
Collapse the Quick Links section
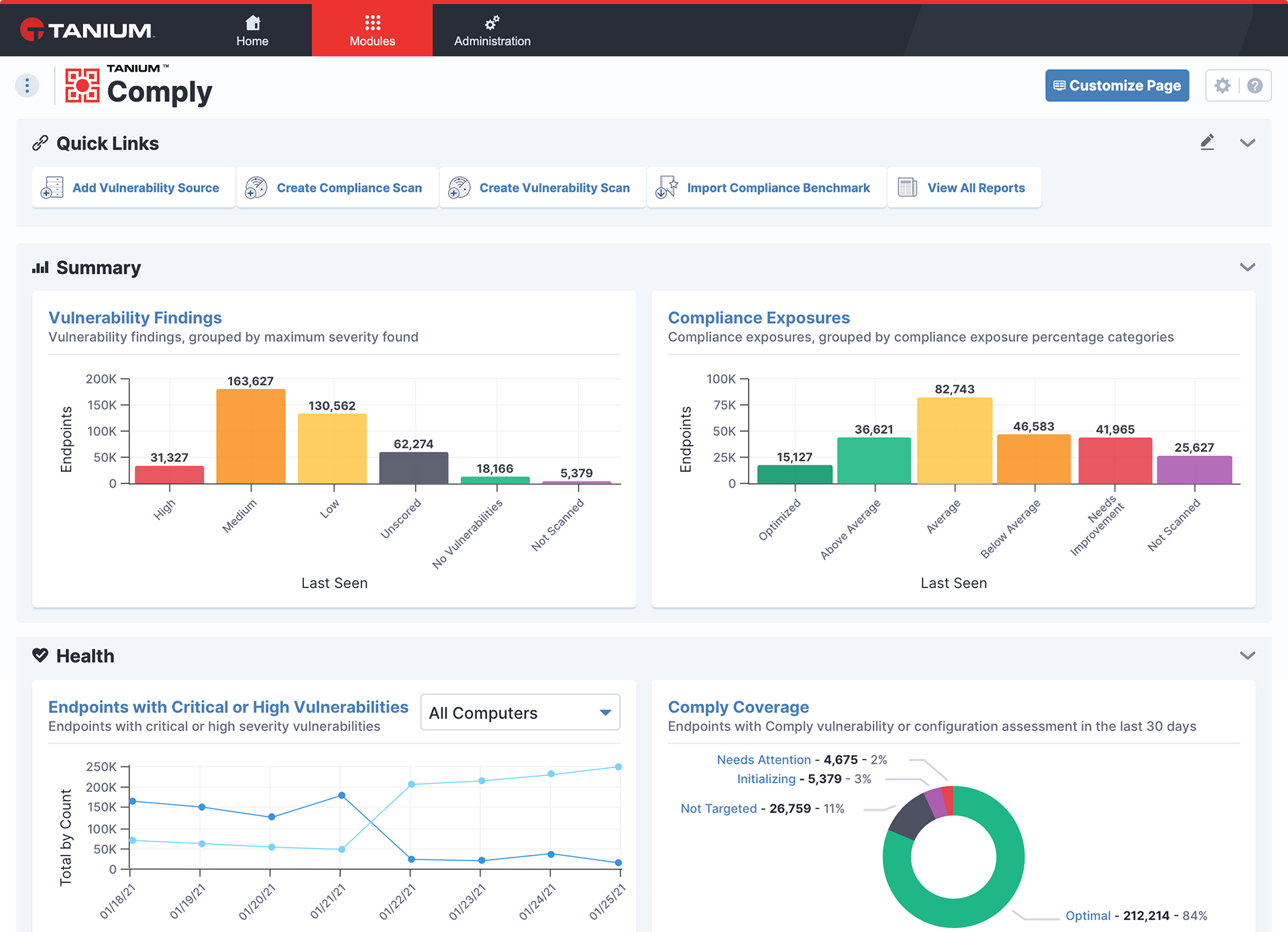1247,143
